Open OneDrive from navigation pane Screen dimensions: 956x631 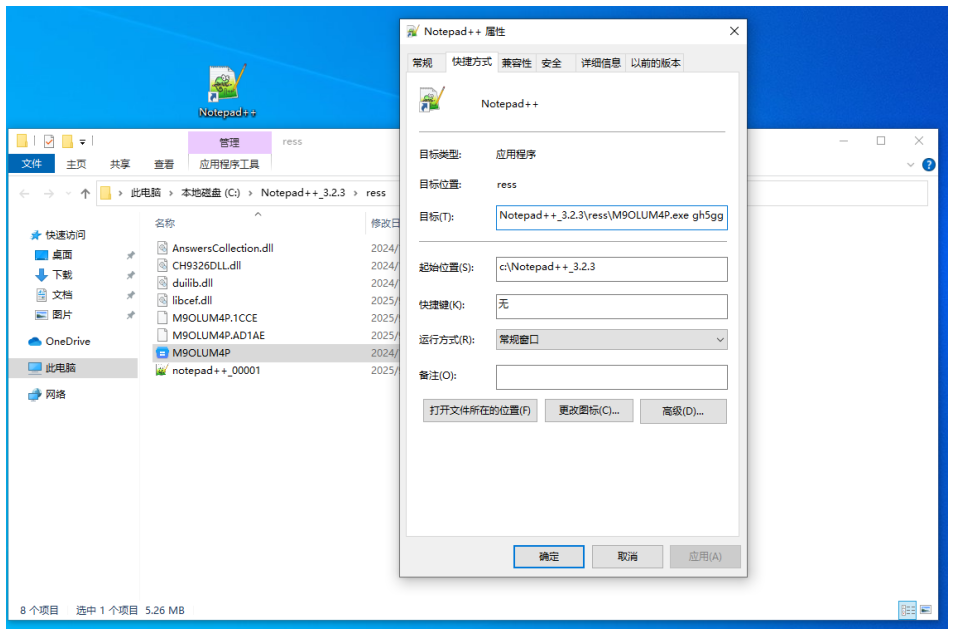click(67, 342)
